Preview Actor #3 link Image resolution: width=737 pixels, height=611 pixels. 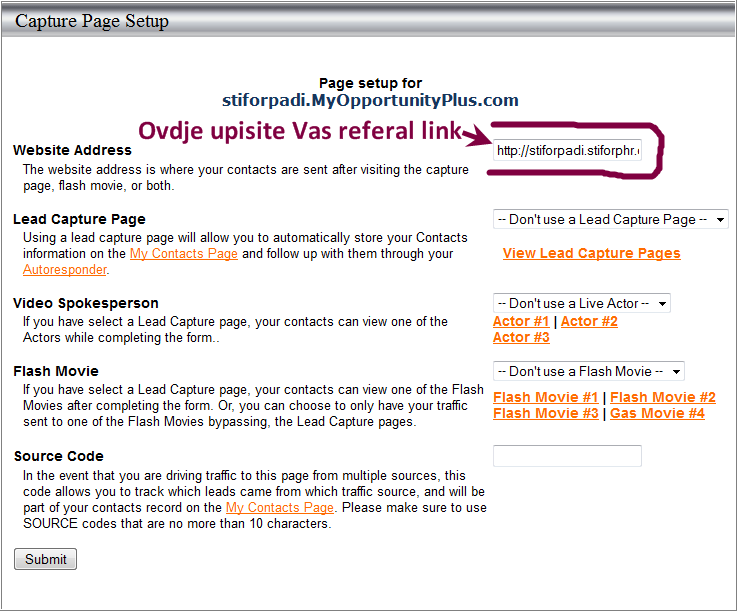521,337
